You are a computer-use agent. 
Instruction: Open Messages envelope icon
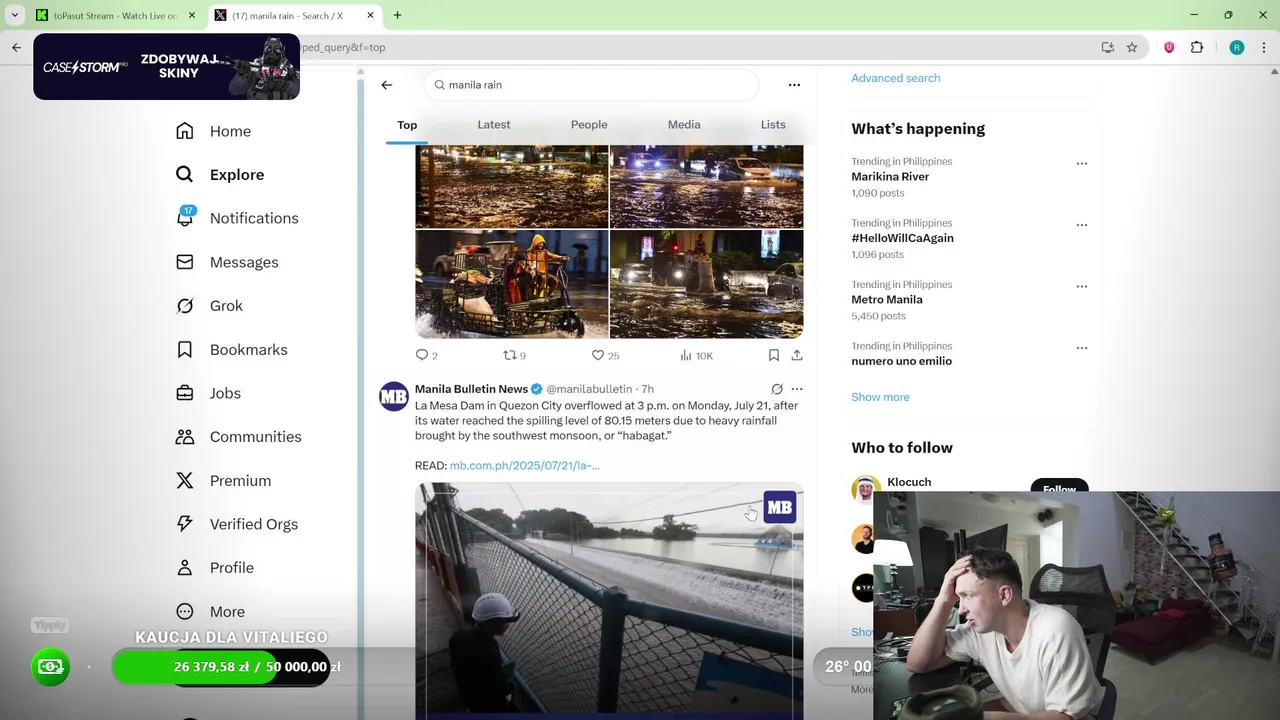(x=185, y=262)
